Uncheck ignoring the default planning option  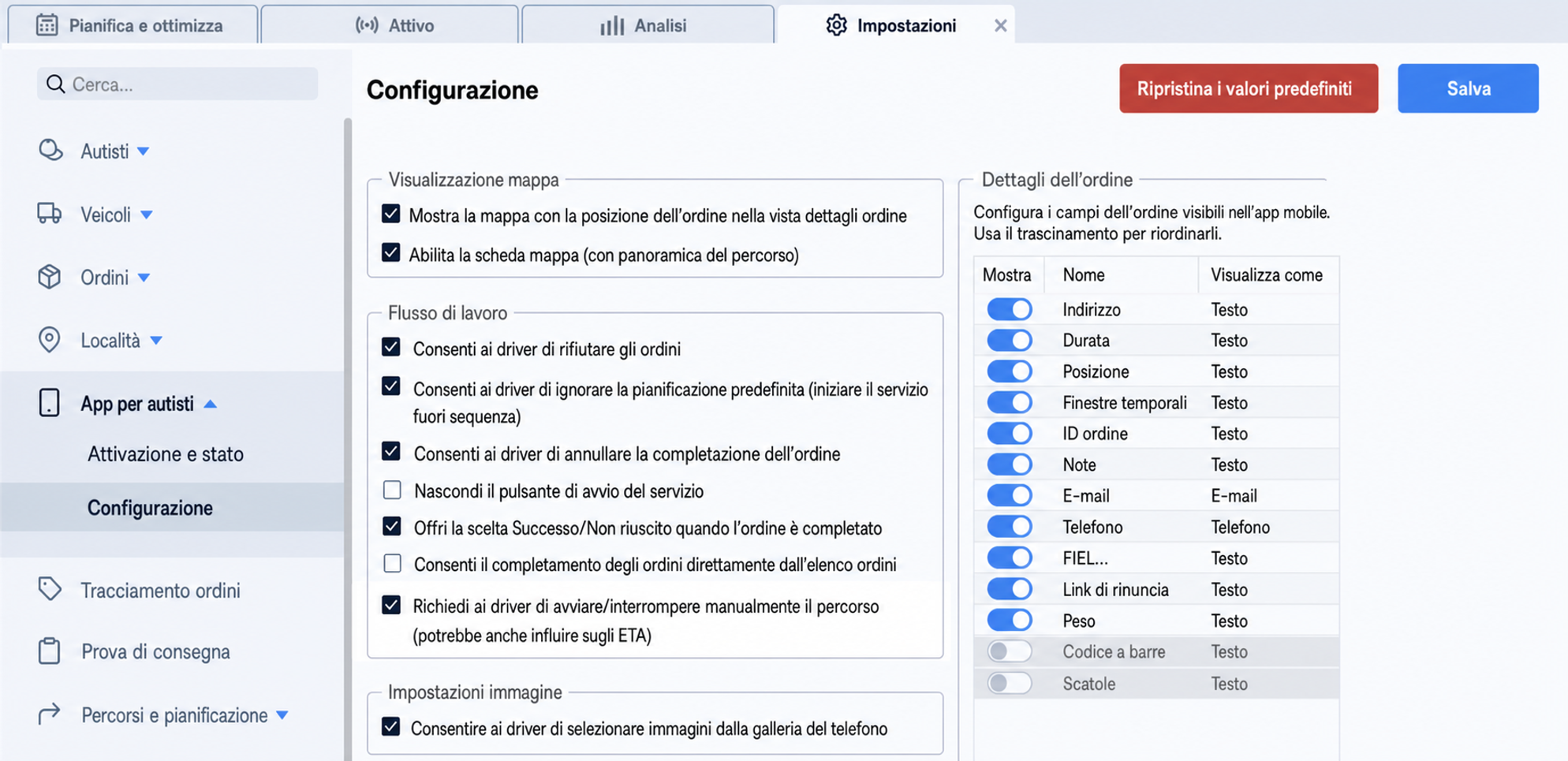point(390,386)
